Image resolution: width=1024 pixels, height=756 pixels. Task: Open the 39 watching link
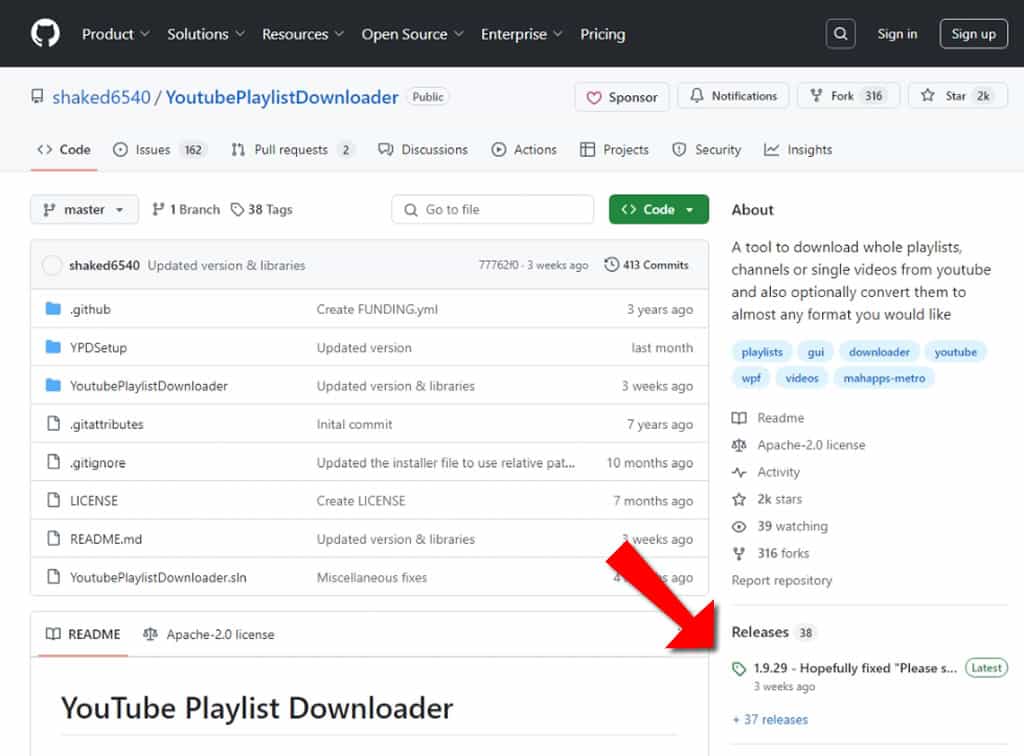780,526
